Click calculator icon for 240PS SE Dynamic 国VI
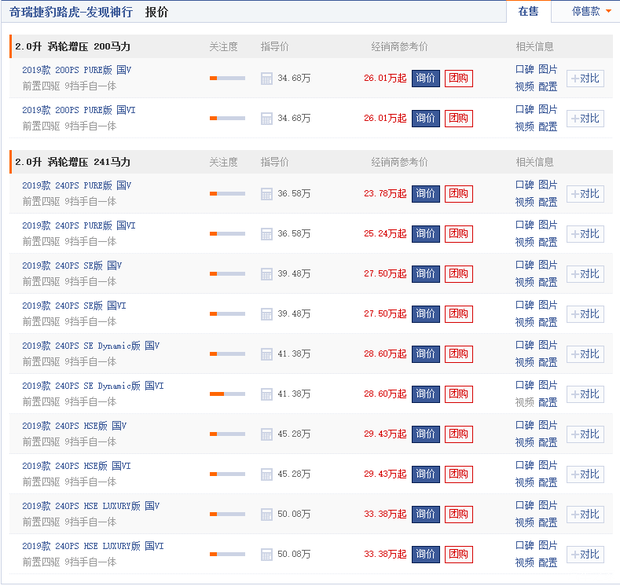 pos(267,394)
